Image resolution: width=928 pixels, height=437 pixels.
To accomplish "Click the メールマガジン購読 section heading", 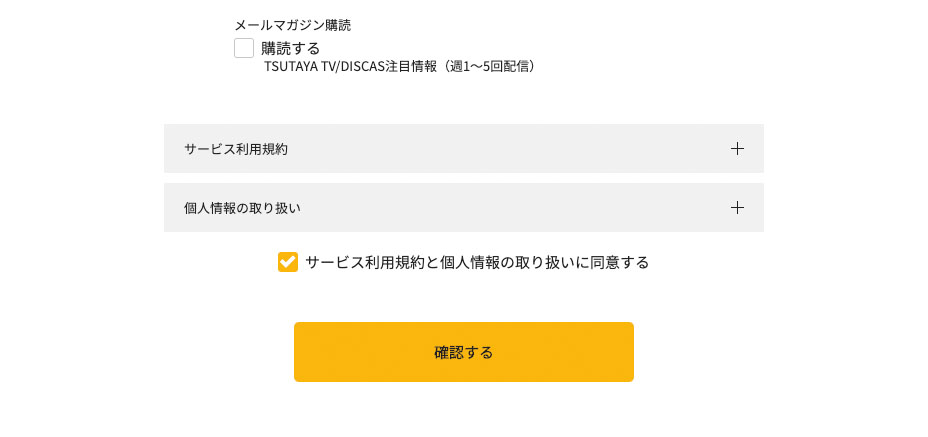I will 292,25.
